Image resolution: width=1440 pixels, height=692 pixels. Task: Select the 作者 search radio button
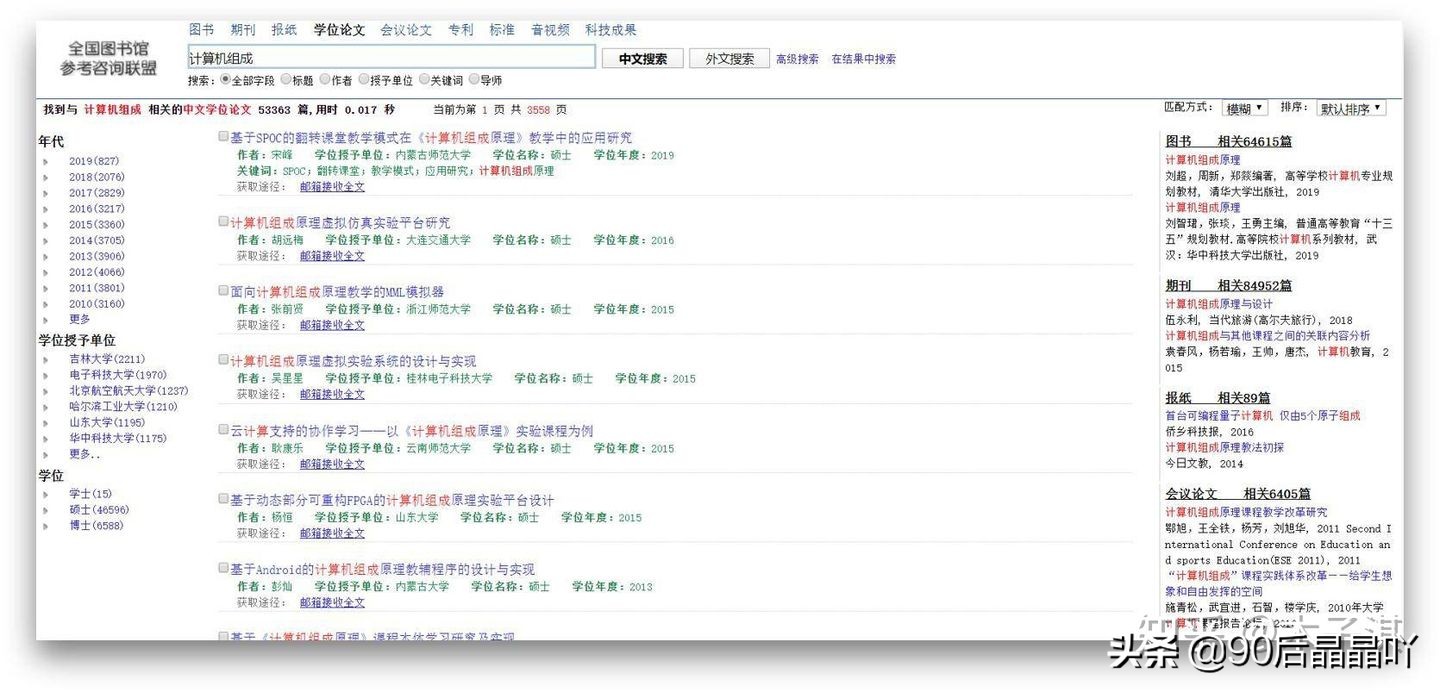326,79
